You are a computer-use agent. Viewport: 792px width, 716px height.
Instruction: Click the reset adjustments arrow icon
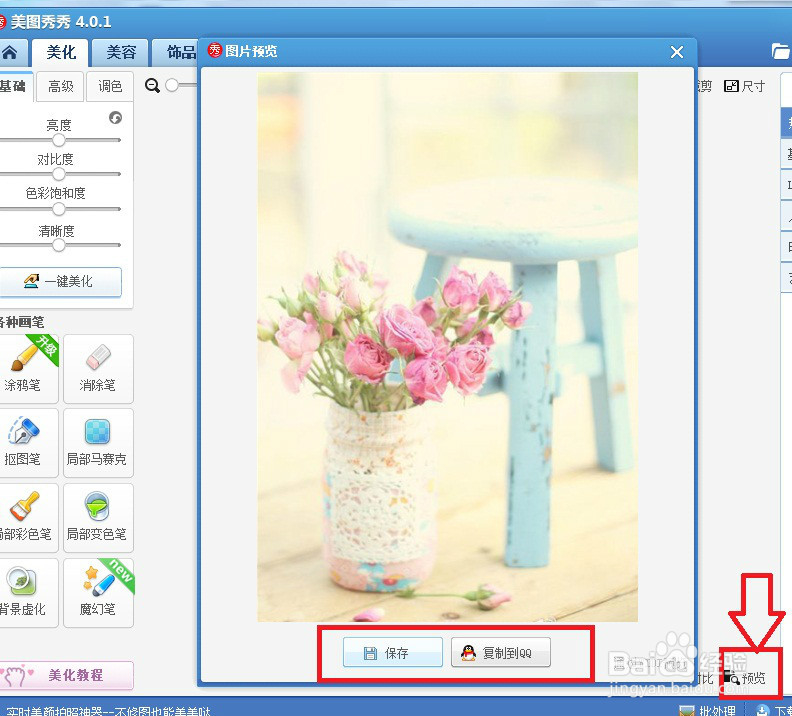(x=115, y=118)
